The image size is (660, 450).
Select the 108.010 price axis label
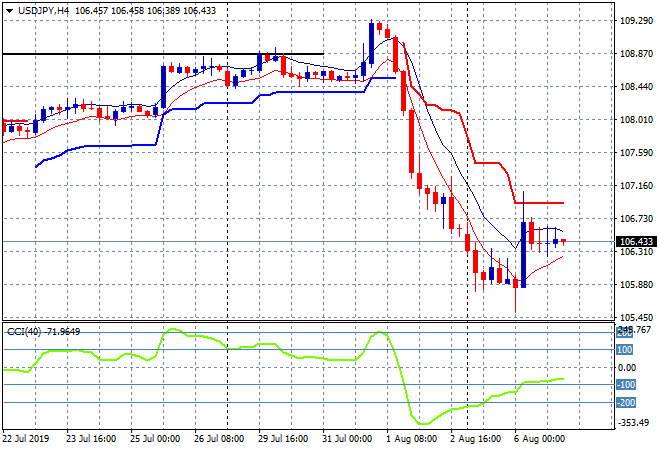(x=636, y=120)
